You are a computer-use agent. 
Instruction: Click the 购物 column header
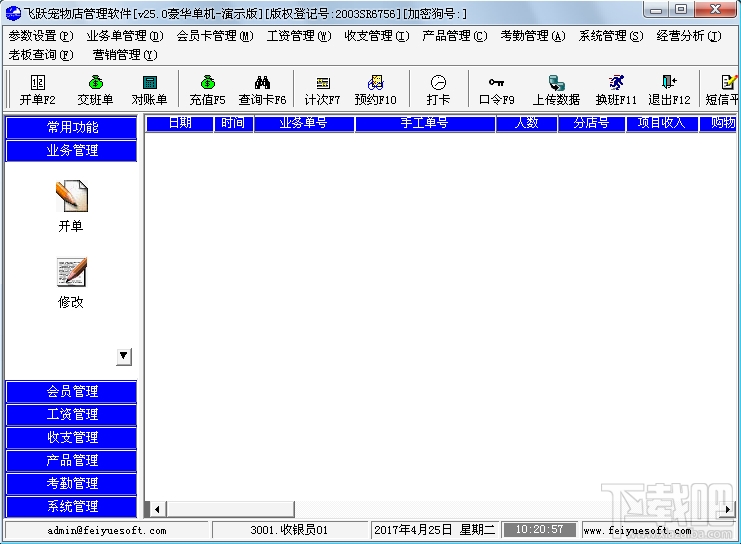tap(718, 123)
